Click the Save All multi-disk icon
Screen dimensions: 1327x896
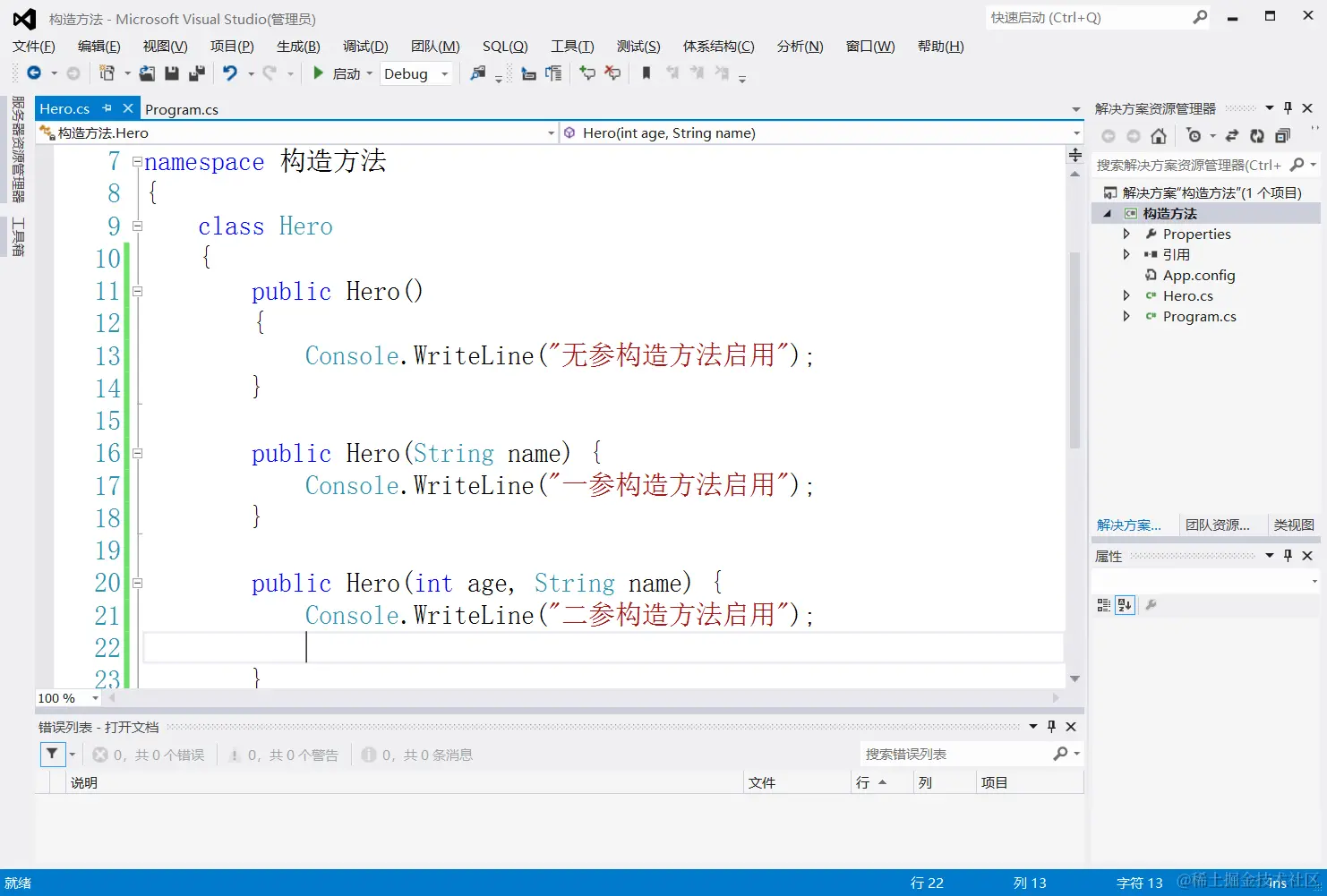[197, 73]
